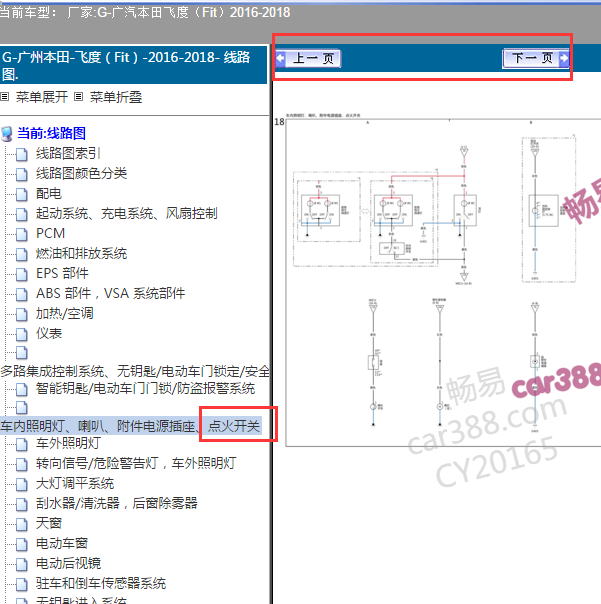Click the computer icon beside 当前:线路图
This screenshot has width=601, height=604.
(7, 134)
